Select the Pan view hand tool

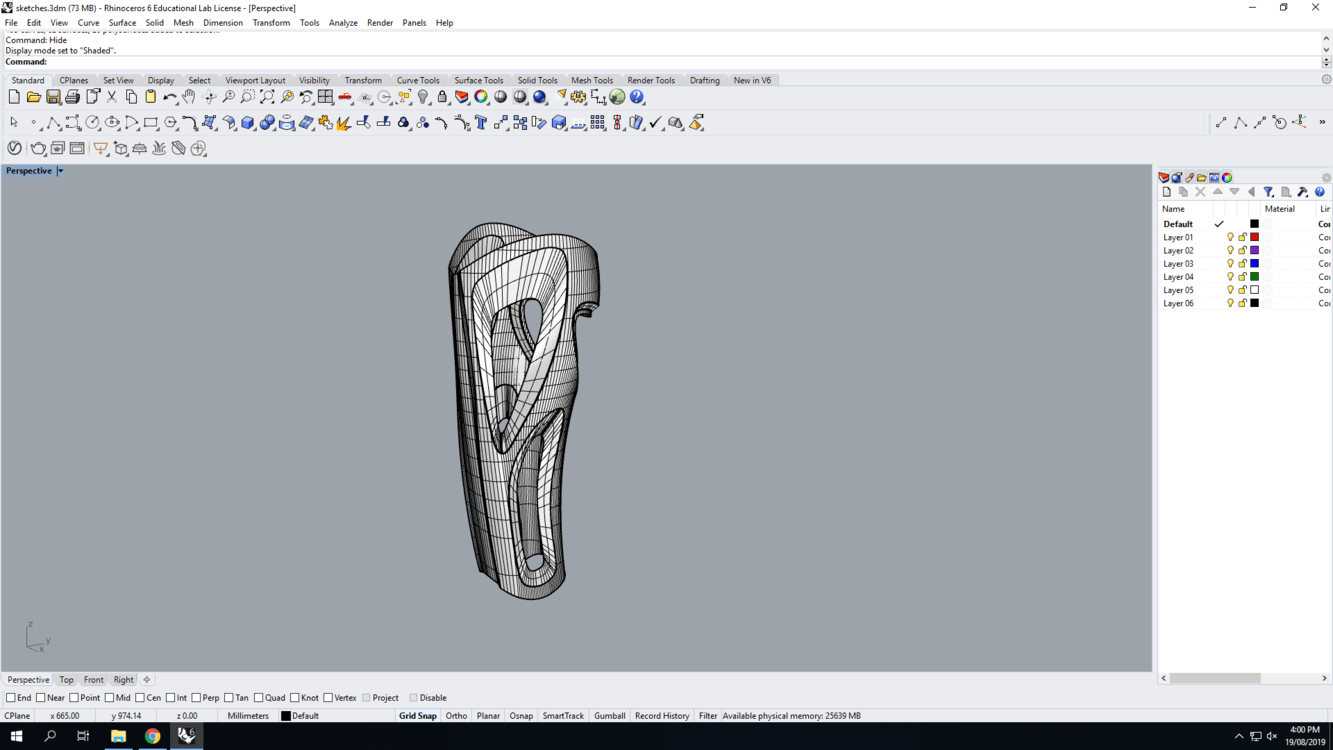click(189, 97)
